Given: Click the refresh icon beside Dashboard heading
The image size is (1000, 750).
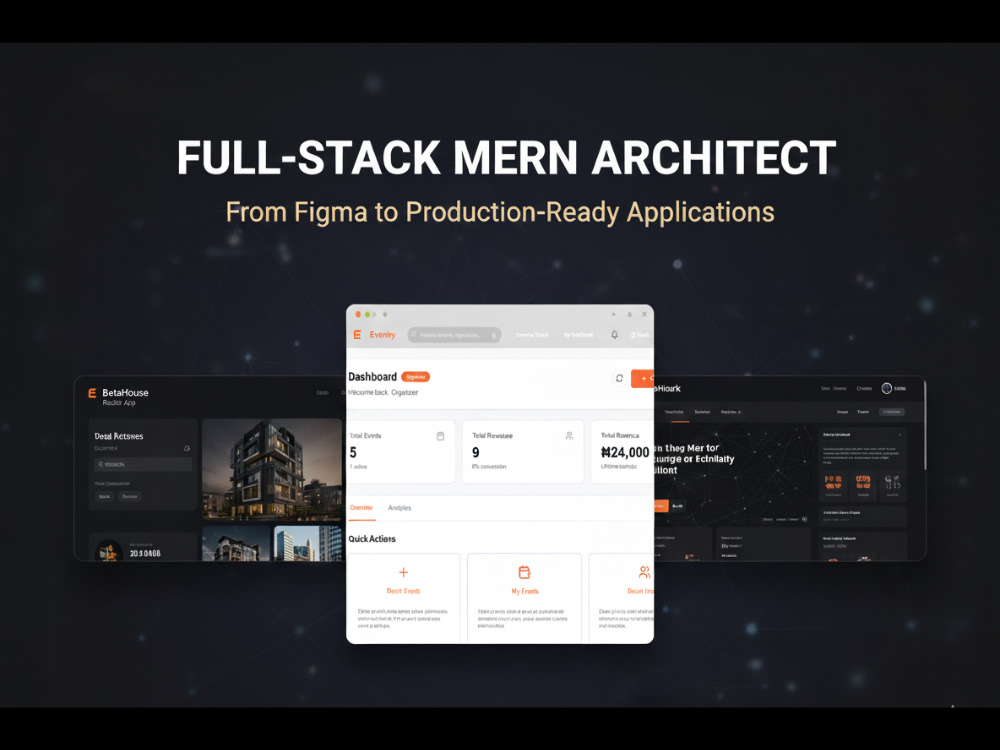Looking at the screenshot, I should tap(619, 378).
